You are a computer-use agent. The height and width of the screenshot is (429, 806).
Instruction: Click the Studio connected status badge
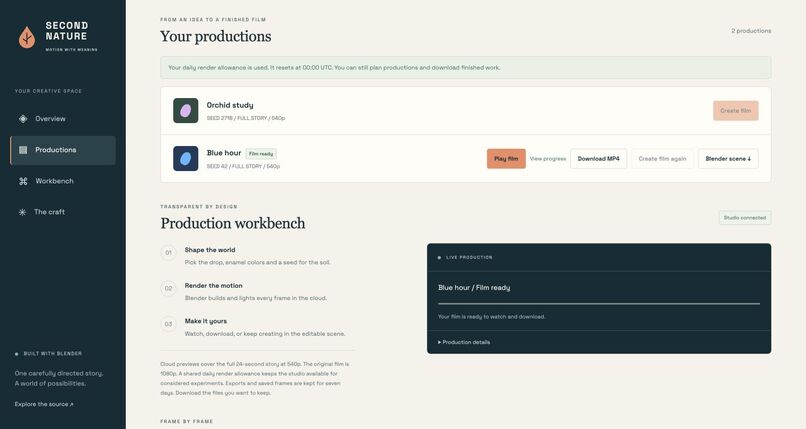[x=745, y=218]
